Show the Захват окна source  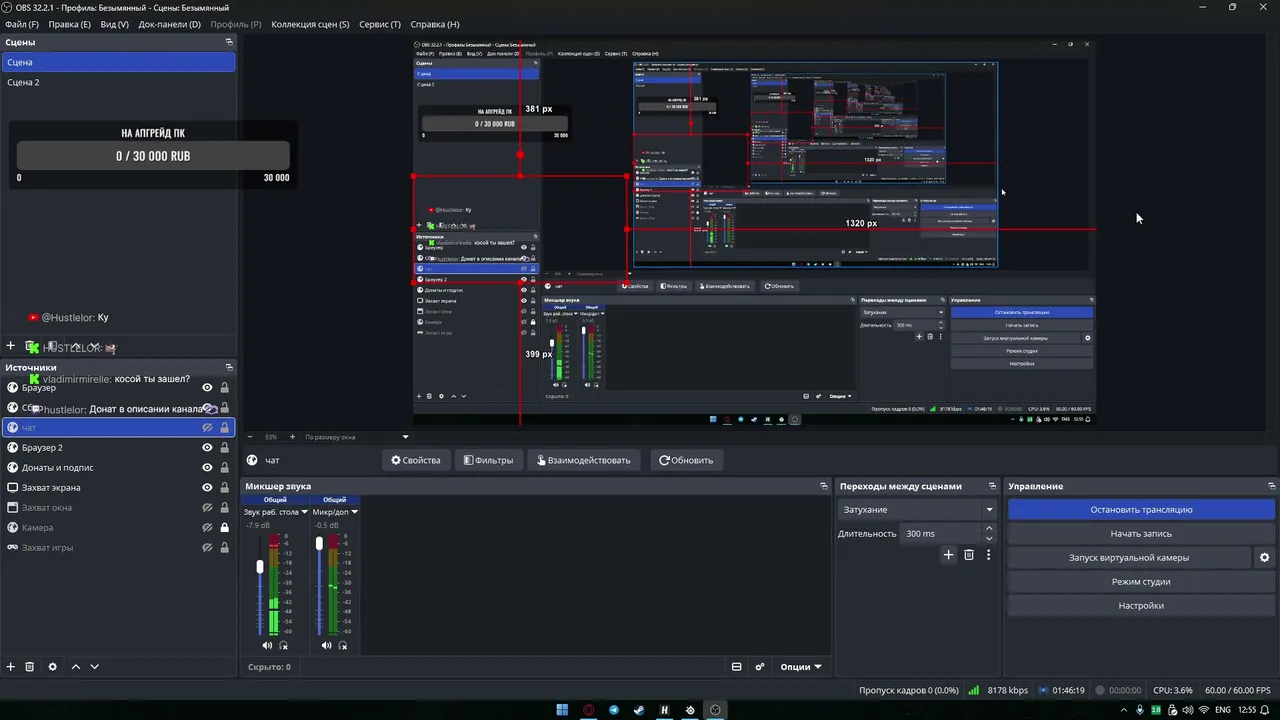(208, 508)
